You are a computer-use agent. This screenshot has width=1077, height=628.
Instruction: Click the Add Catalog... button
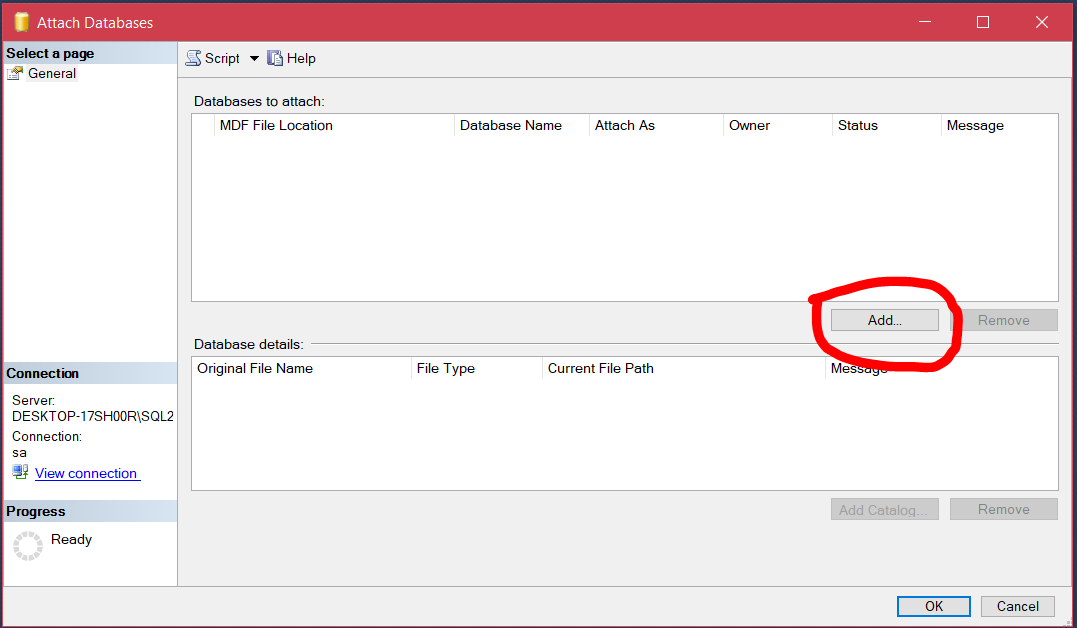pos(885,509)
